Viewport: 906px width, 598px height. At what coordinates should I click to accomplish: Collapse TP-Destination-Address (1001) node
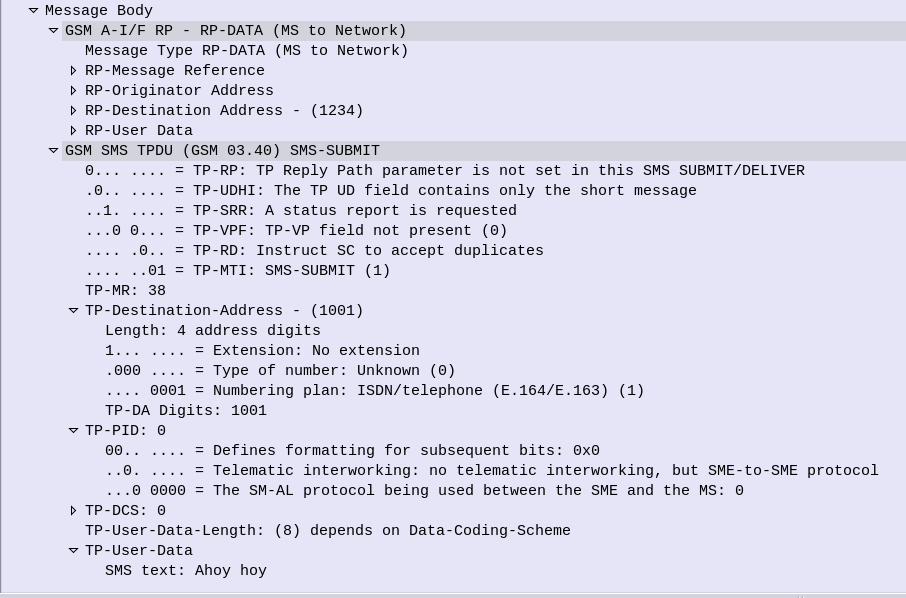(x=73, y=311)
